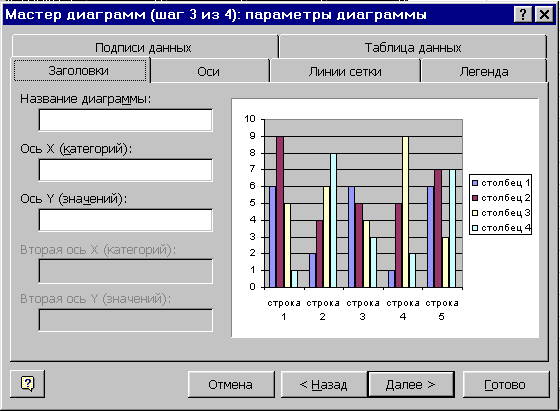Click the столбец 4 legend label
The image size is (560, 411).
506,228
